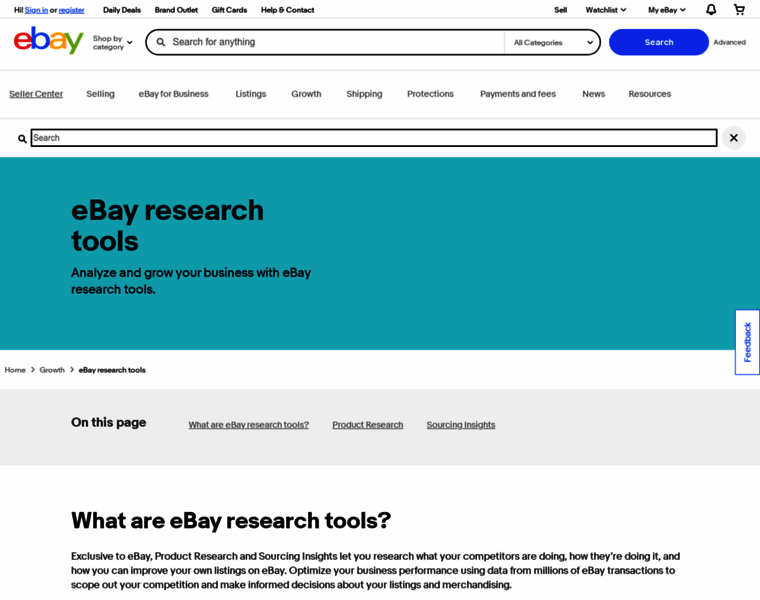Click the magnifier icon beside the Seller Center search

click(22, 139)
